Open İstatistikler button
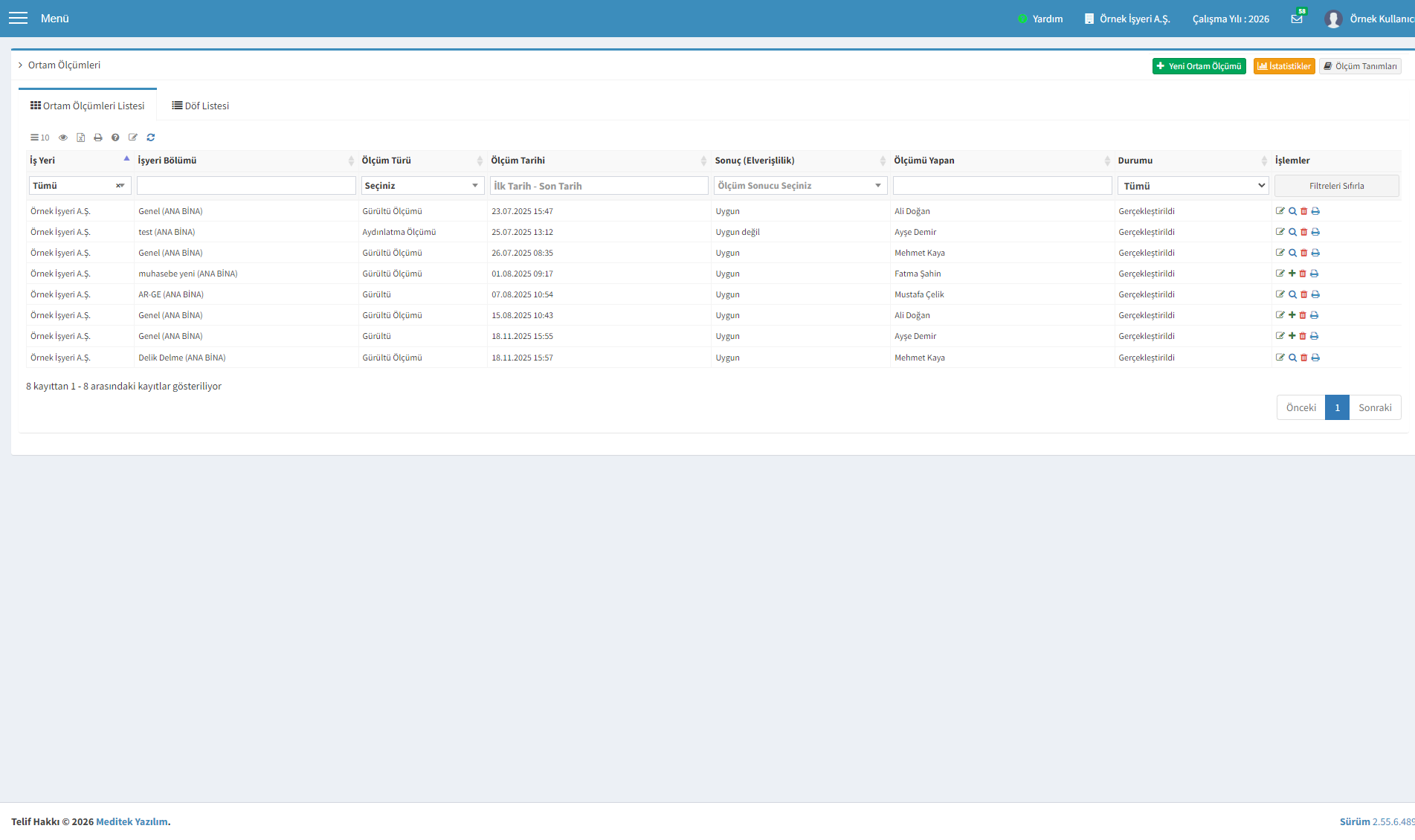 click(x=1284, y=66)
